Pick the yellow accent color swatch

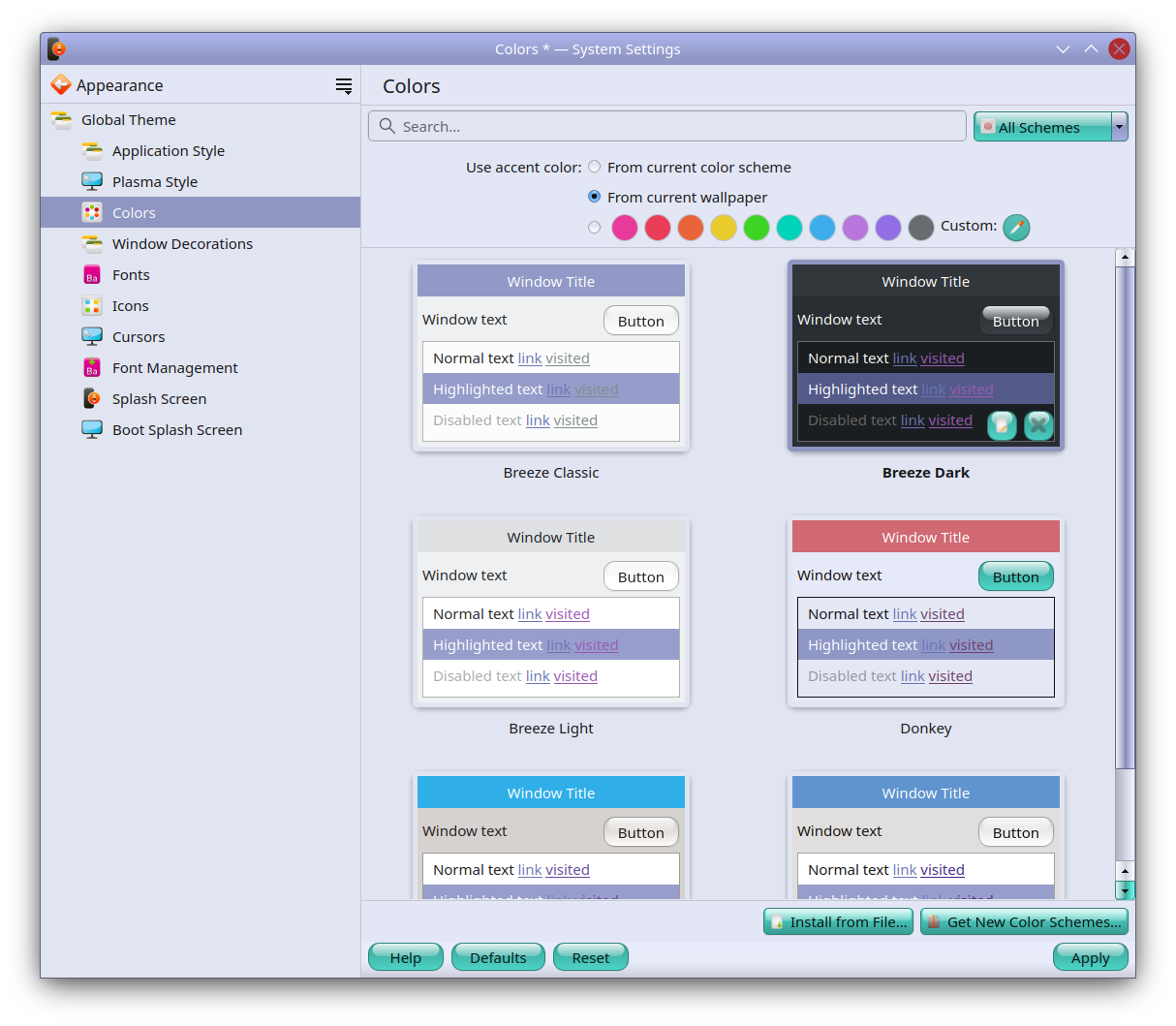coord(724,228)
